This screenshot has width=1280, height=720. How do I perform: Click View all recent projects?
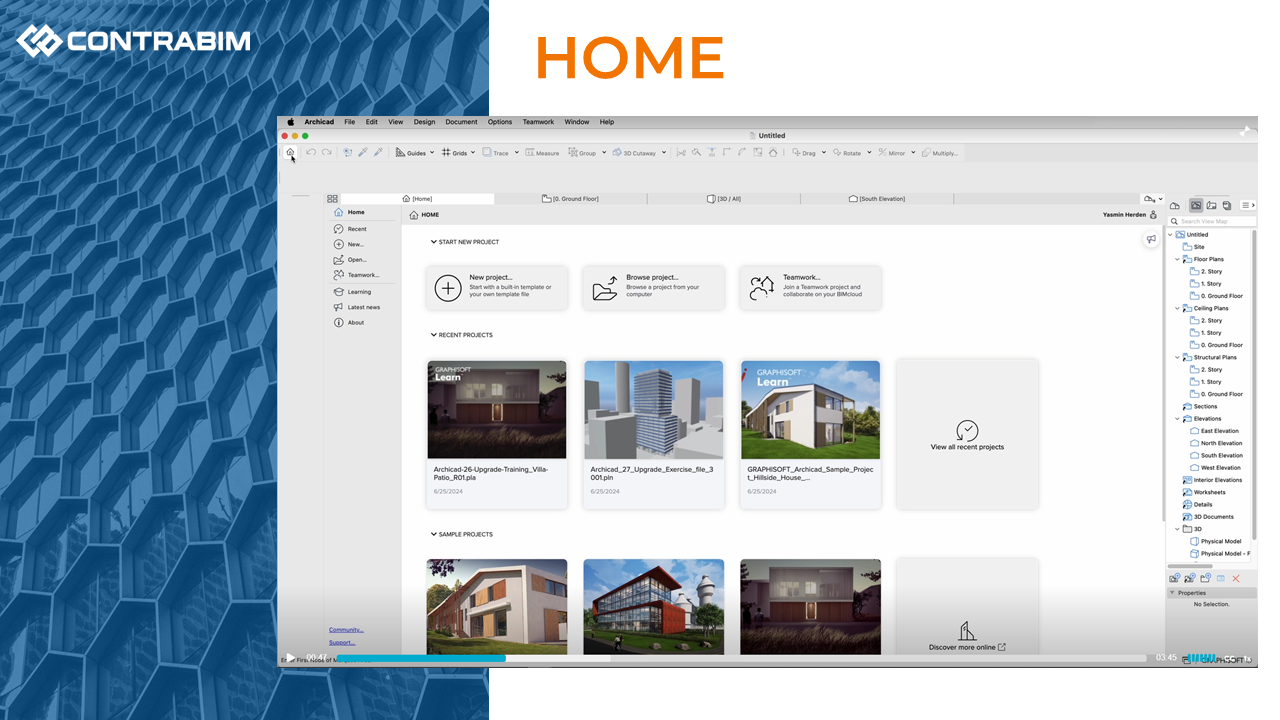[x=967, y=435]
